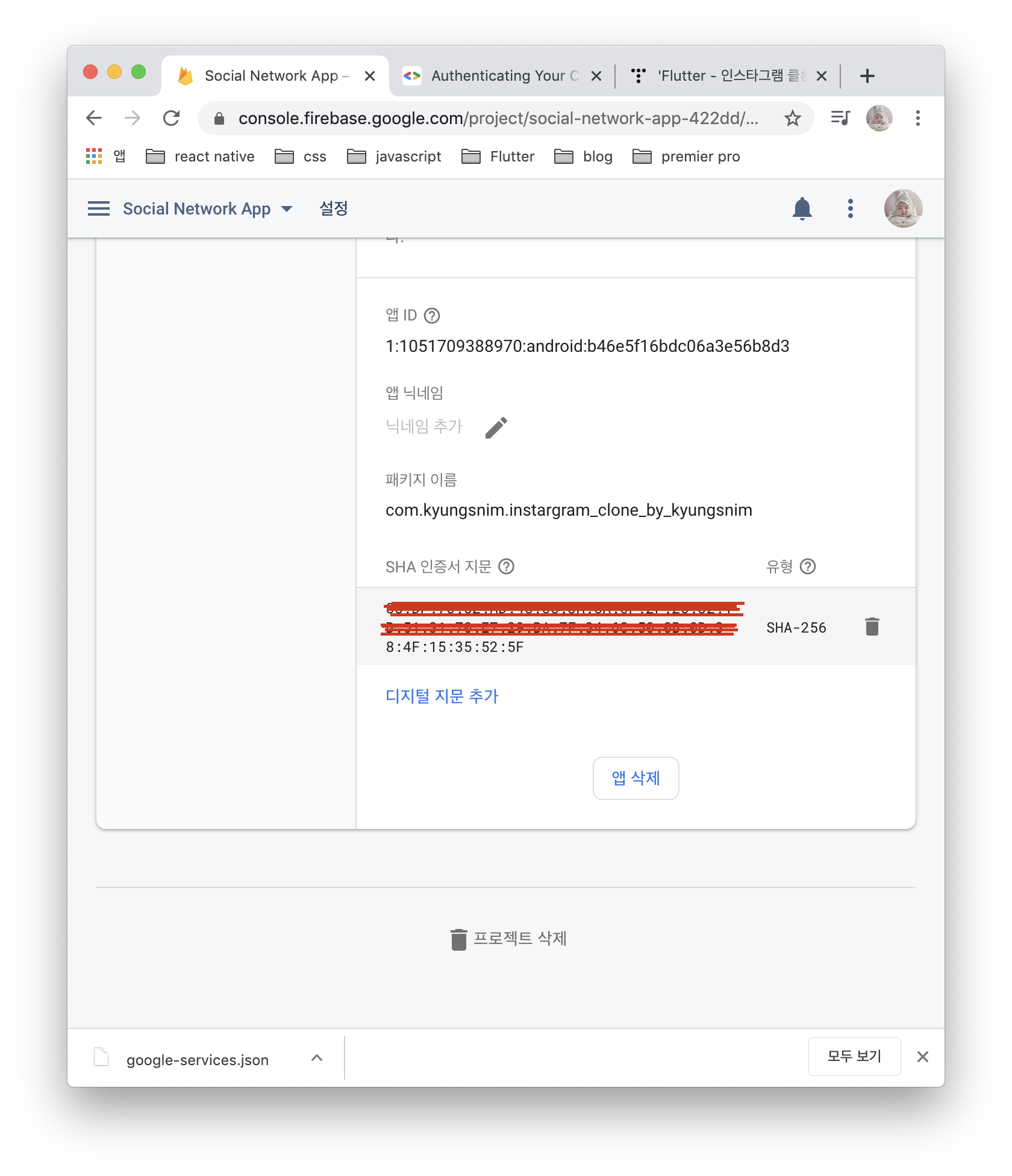1012x1176 pixels.
Task: Switch to the Social Network App tab
Action: tap(275, 76)
